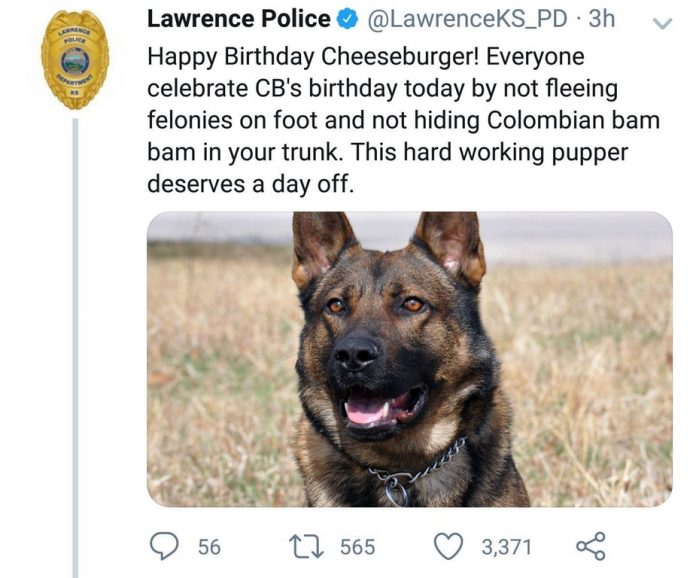The width and height of the screenshot is (696, 578).
Task: Enlarge the German Shepherd photo
Action: click(409, 358)
